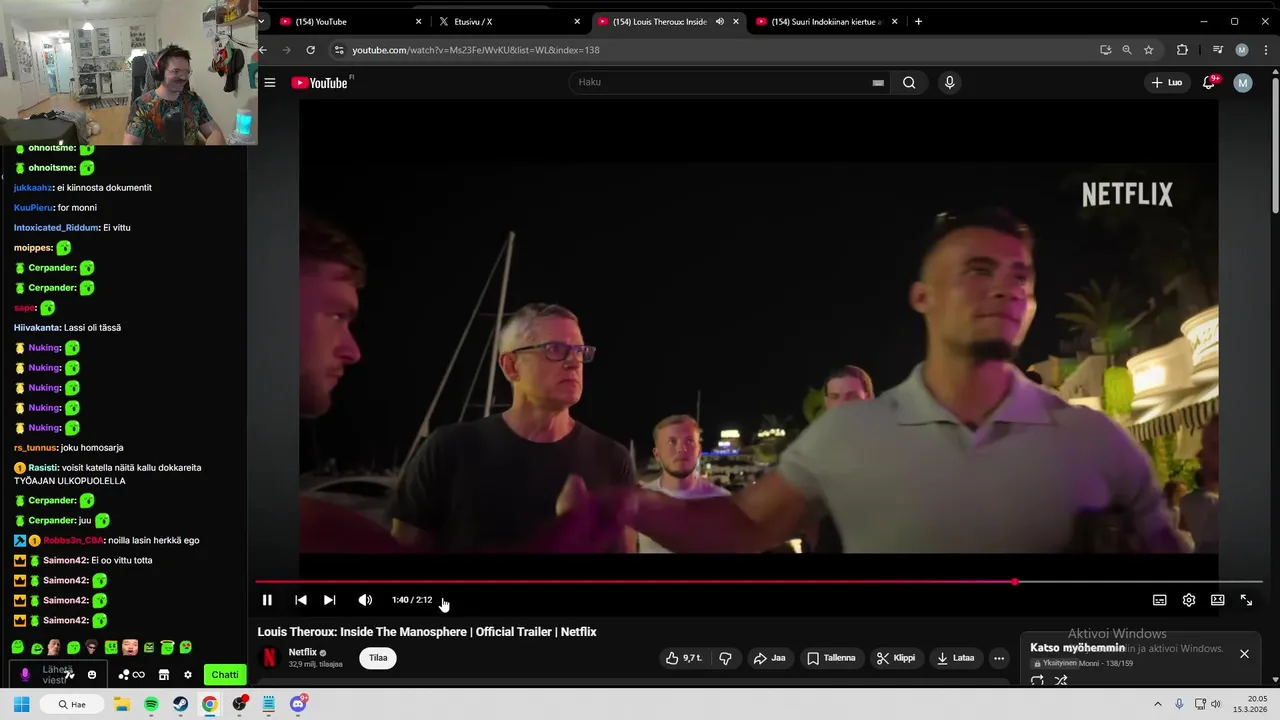
Task: Open the Netflix channel name link
Action: (x=303, y=652)
